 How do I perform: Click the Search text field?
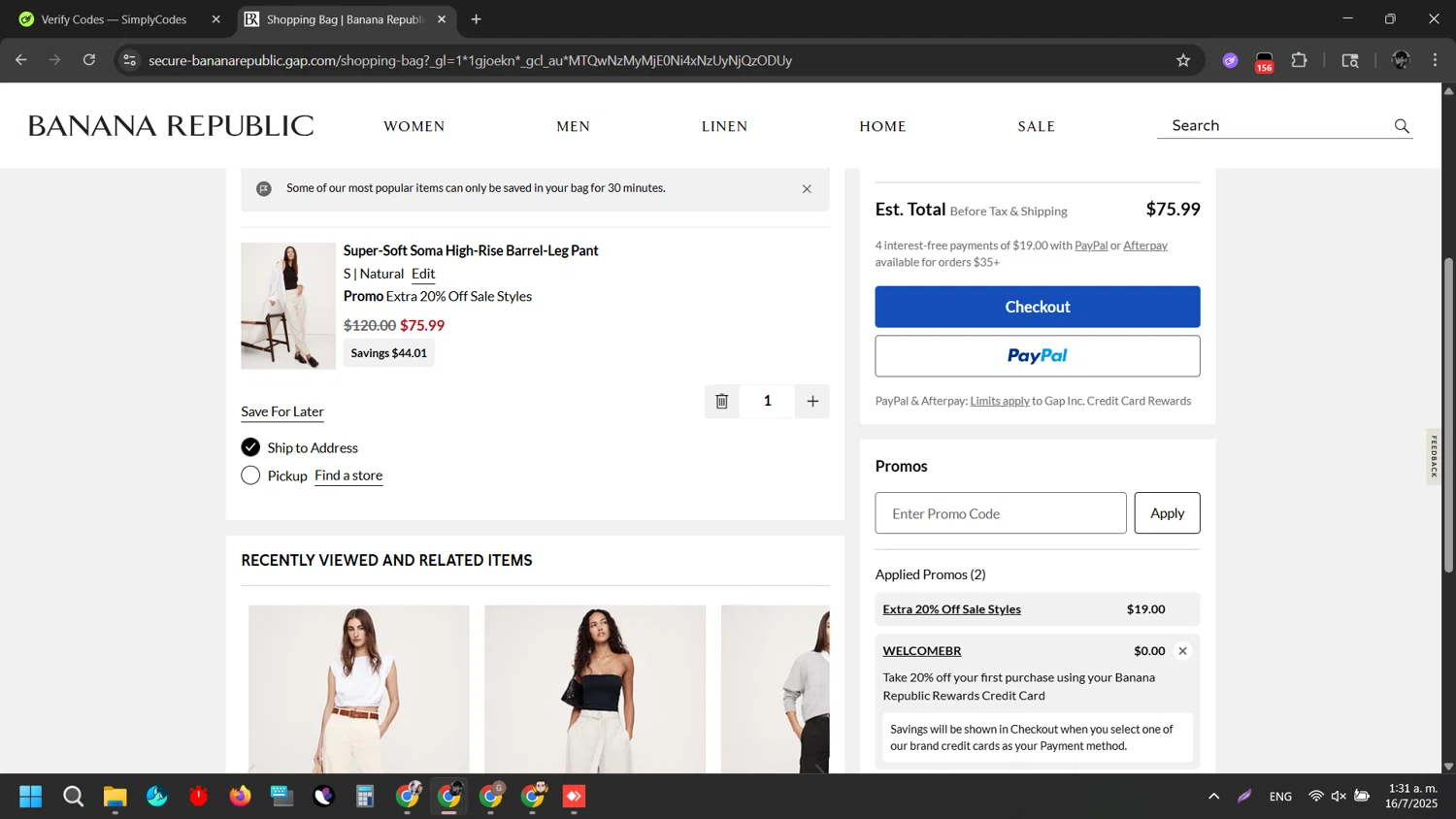(1276, 125)
